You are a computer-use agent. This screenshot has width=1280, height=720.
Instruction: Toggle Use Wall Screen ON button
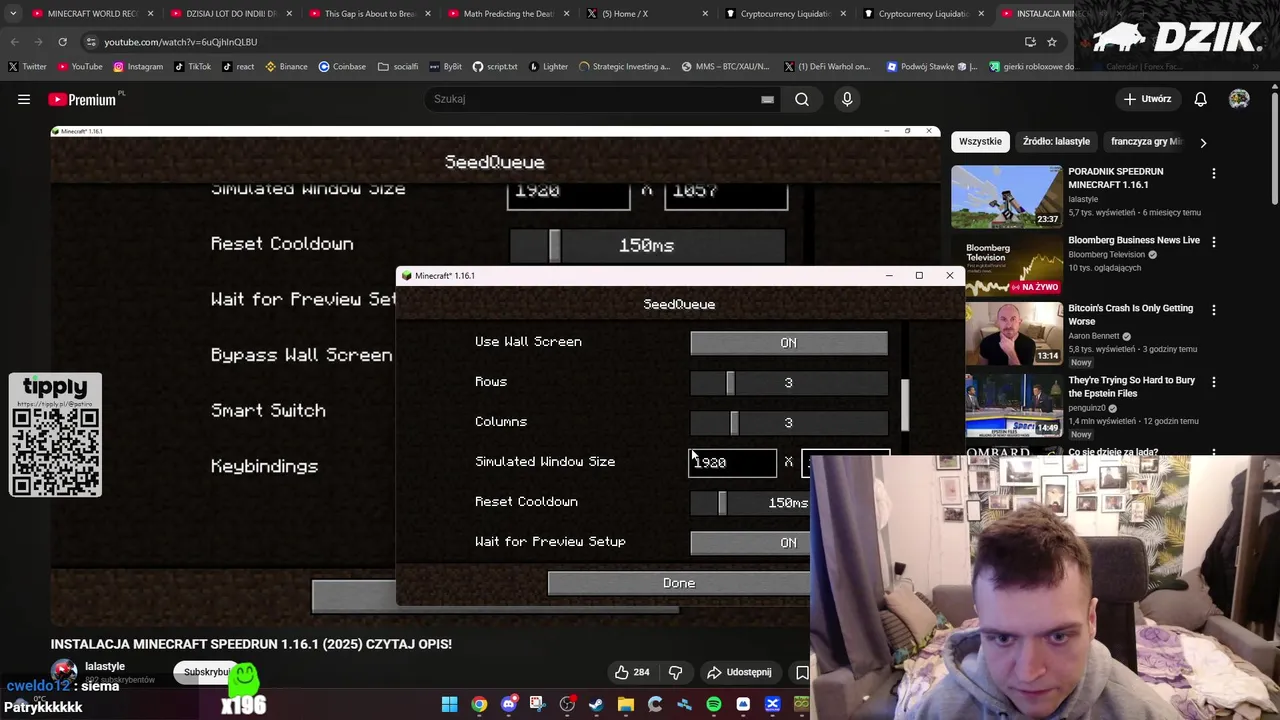click(x=788, y=343)
